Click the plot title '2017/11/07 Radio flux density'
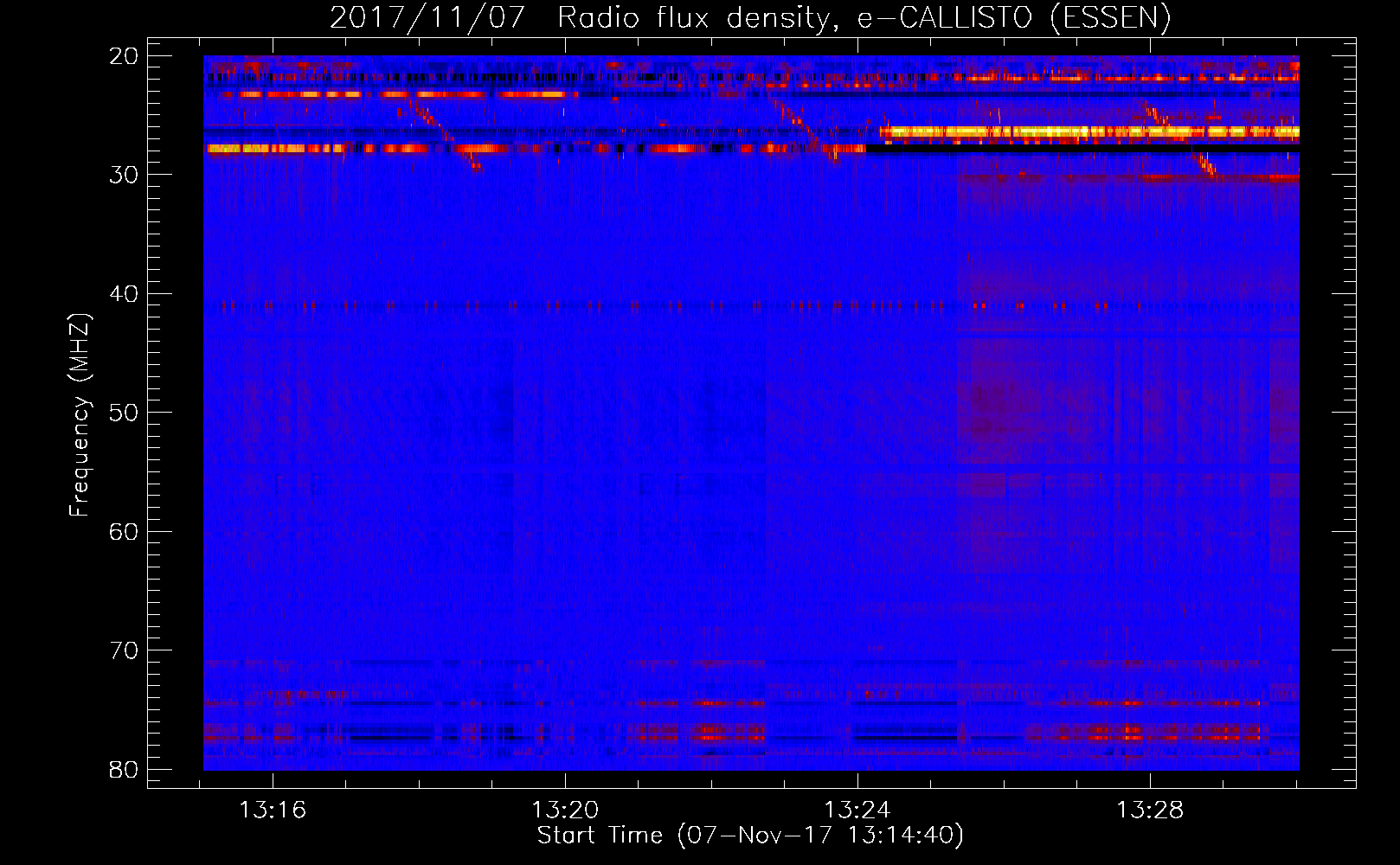 tap(749, 17)
